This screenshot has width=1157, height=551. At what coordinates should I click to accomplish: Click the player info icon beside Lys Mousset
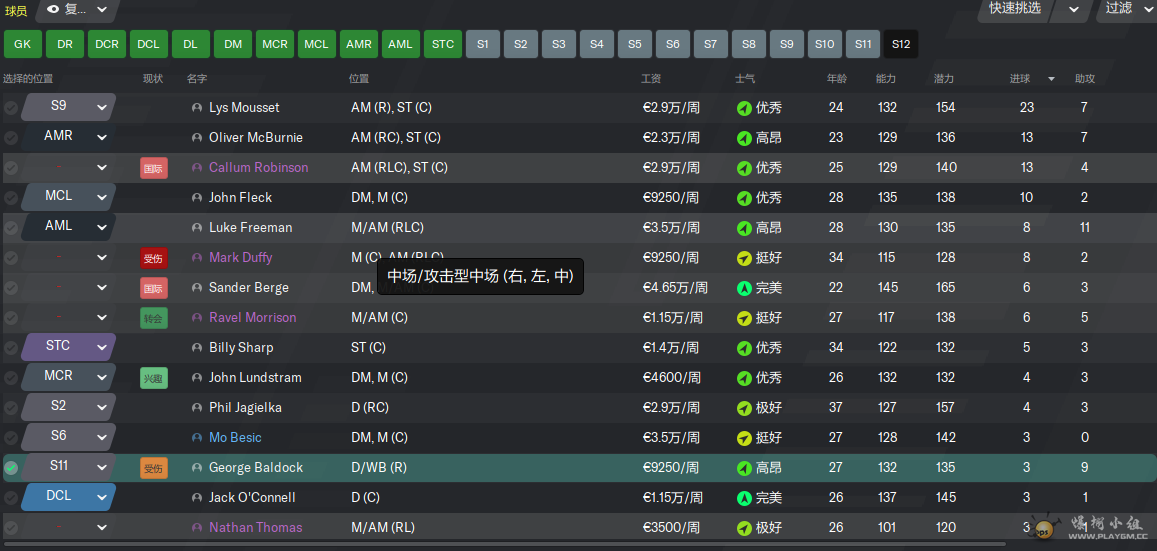tap(197, 108)
